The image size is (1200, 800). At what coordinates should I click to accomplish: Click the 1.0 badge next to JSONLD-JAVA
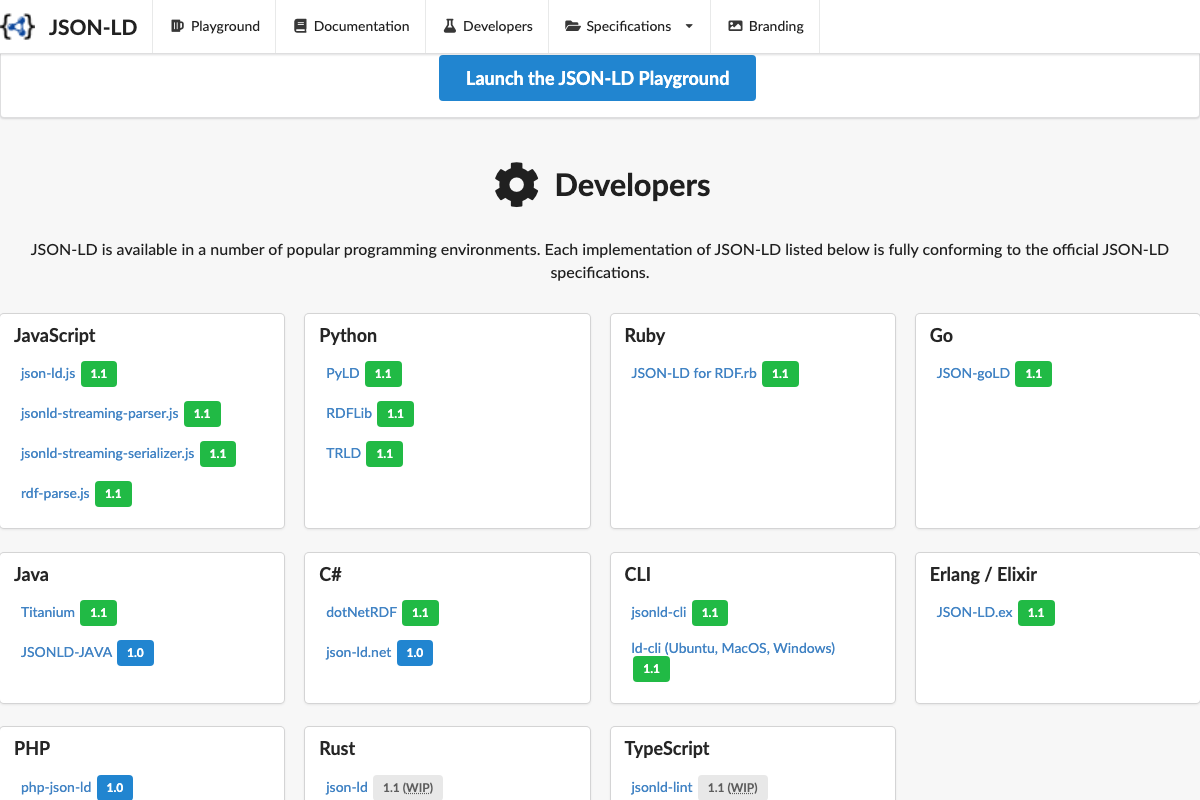click(x=135, y=653)
